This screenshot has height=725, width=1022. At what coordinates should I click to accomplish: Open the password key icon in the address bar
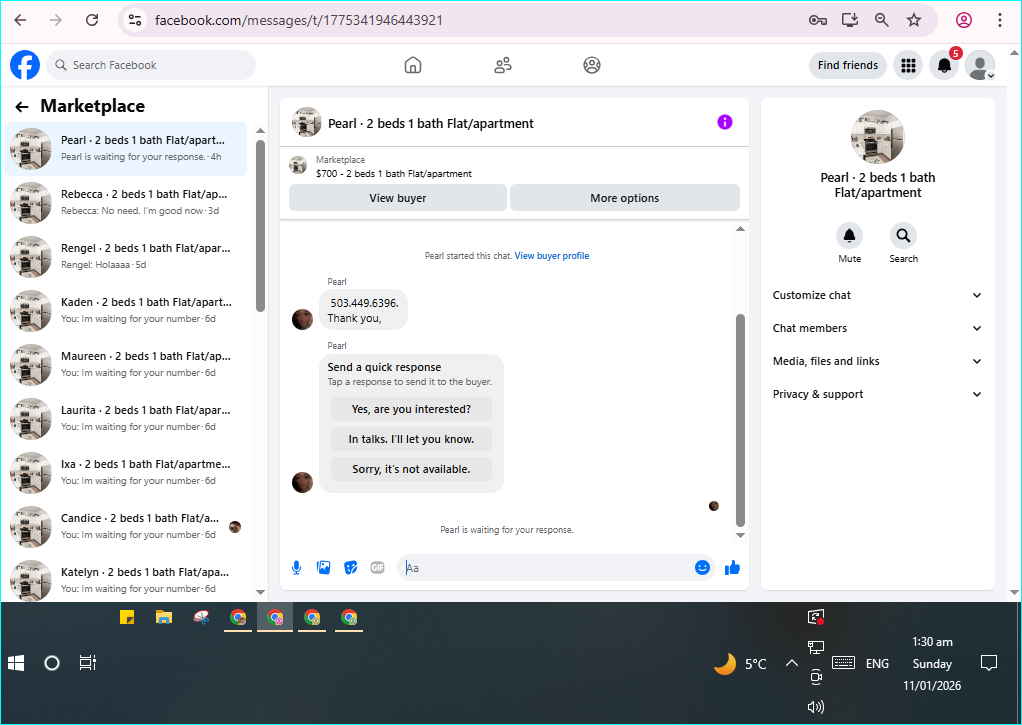pos(817,20)
